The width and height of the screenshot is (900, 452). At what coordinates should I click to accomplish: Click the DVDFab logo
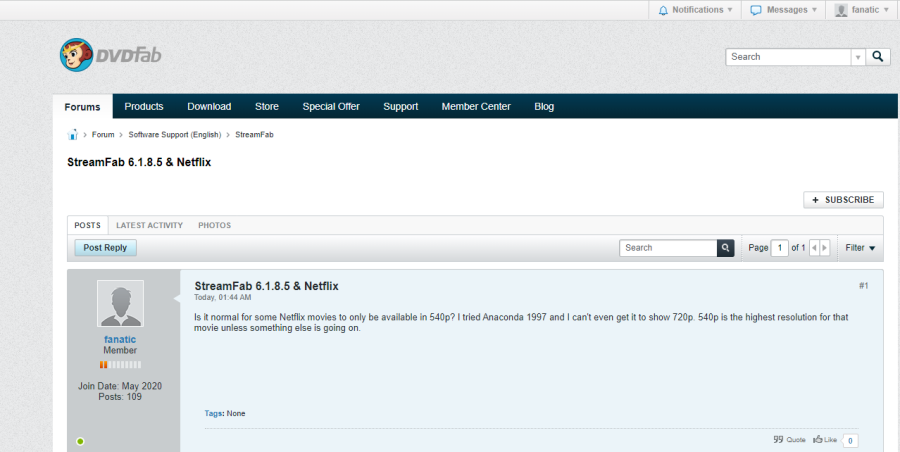pos(109,56)
